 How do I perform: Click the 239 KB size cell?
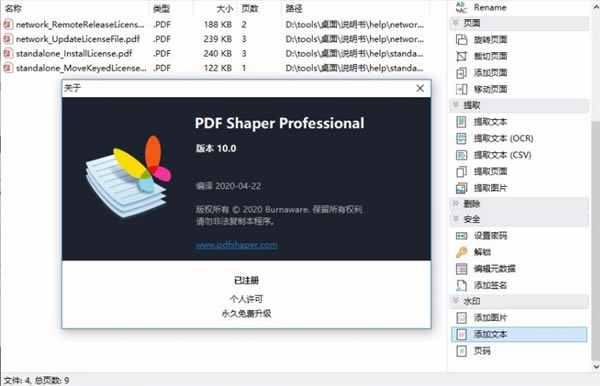click(218, 39)
